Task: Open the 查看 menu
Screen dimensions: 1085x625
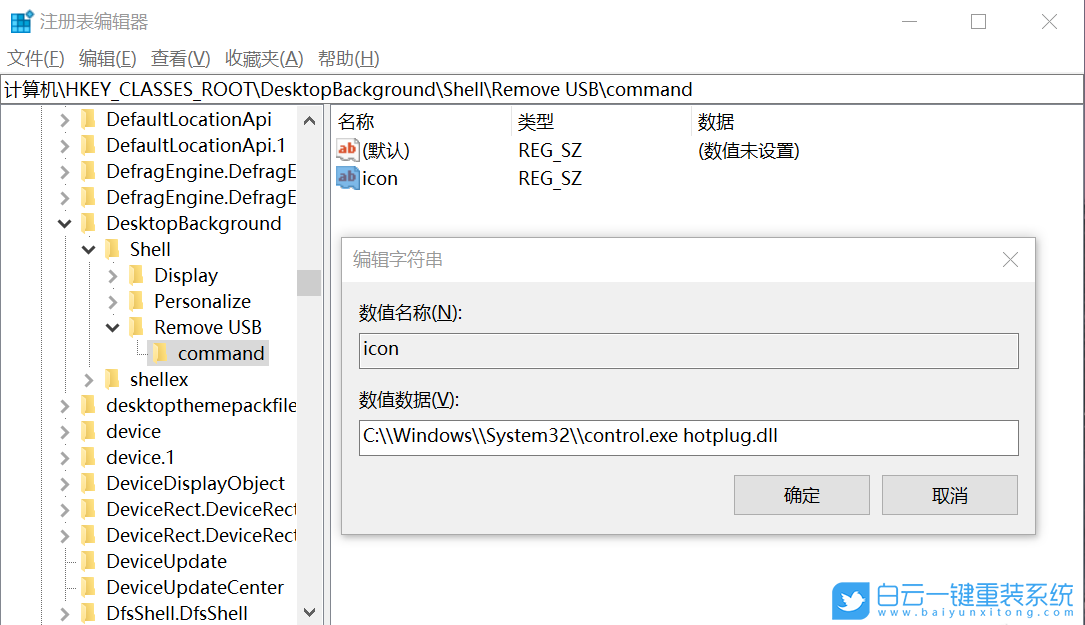Action: click(x=179, y=58)
